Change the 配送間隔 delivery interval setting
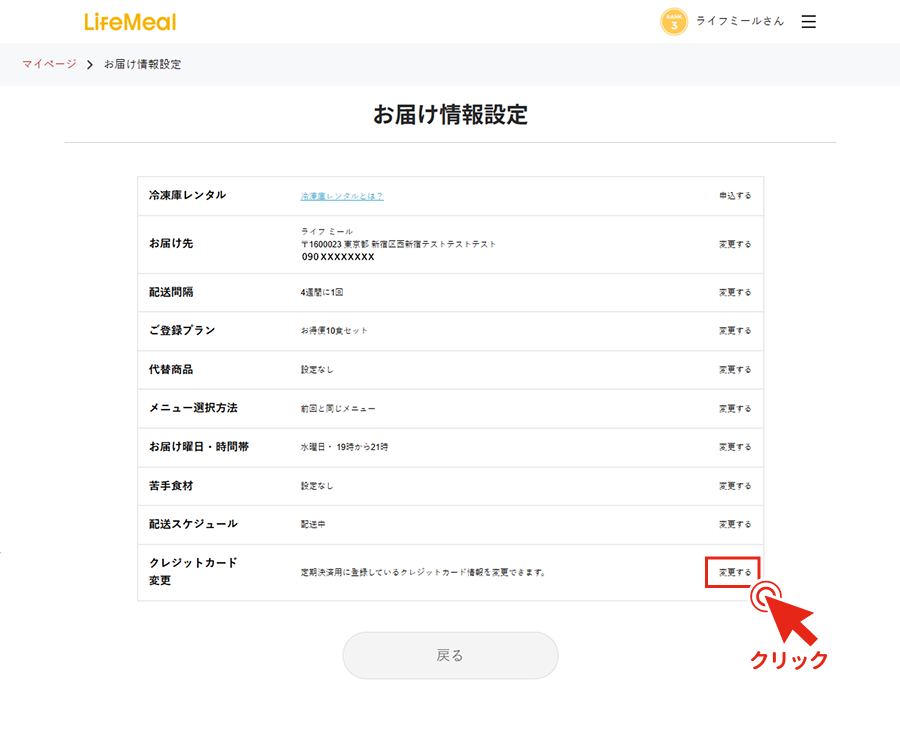900x749 pixels. (735, 292)
